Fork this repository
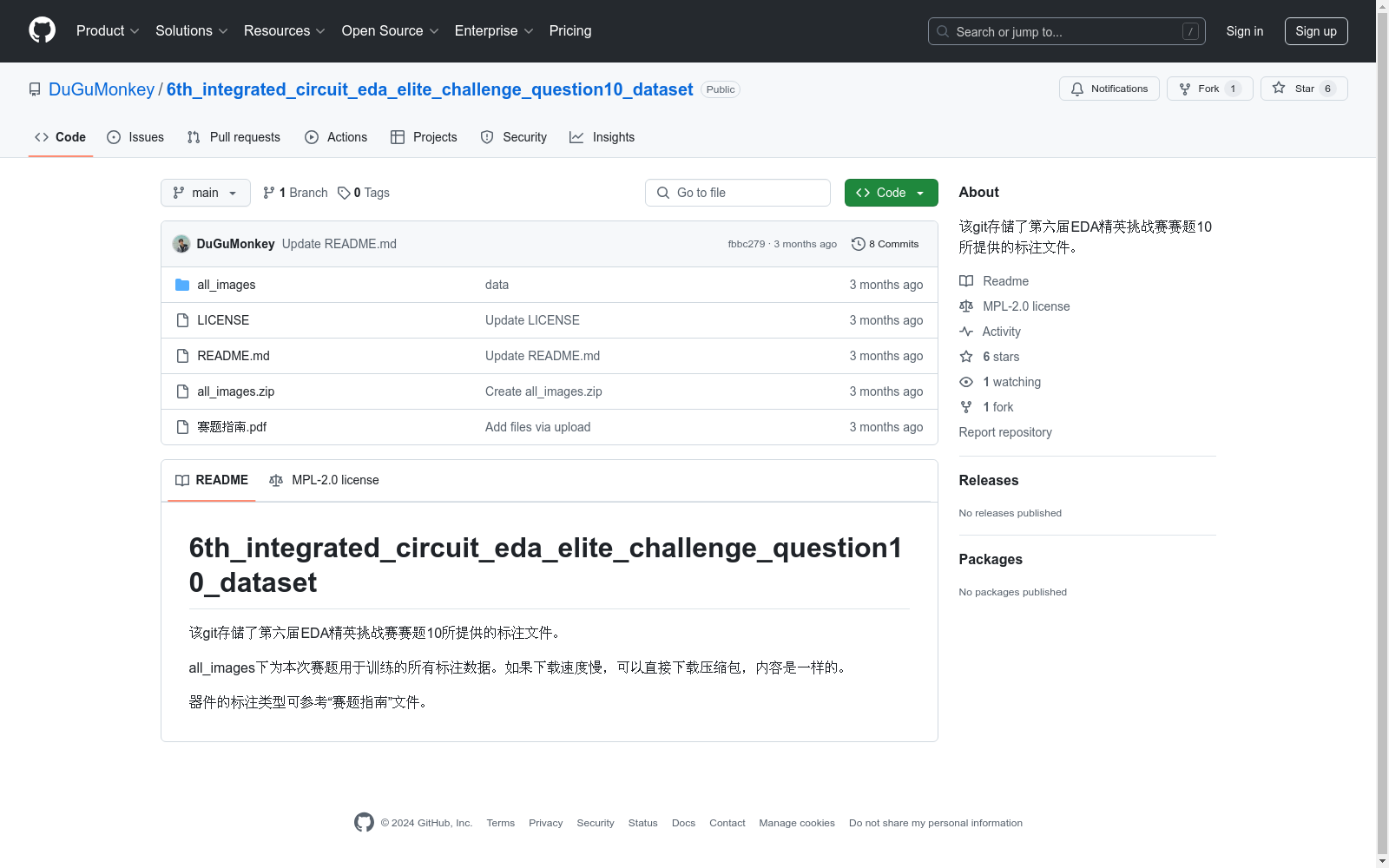 1209,89
